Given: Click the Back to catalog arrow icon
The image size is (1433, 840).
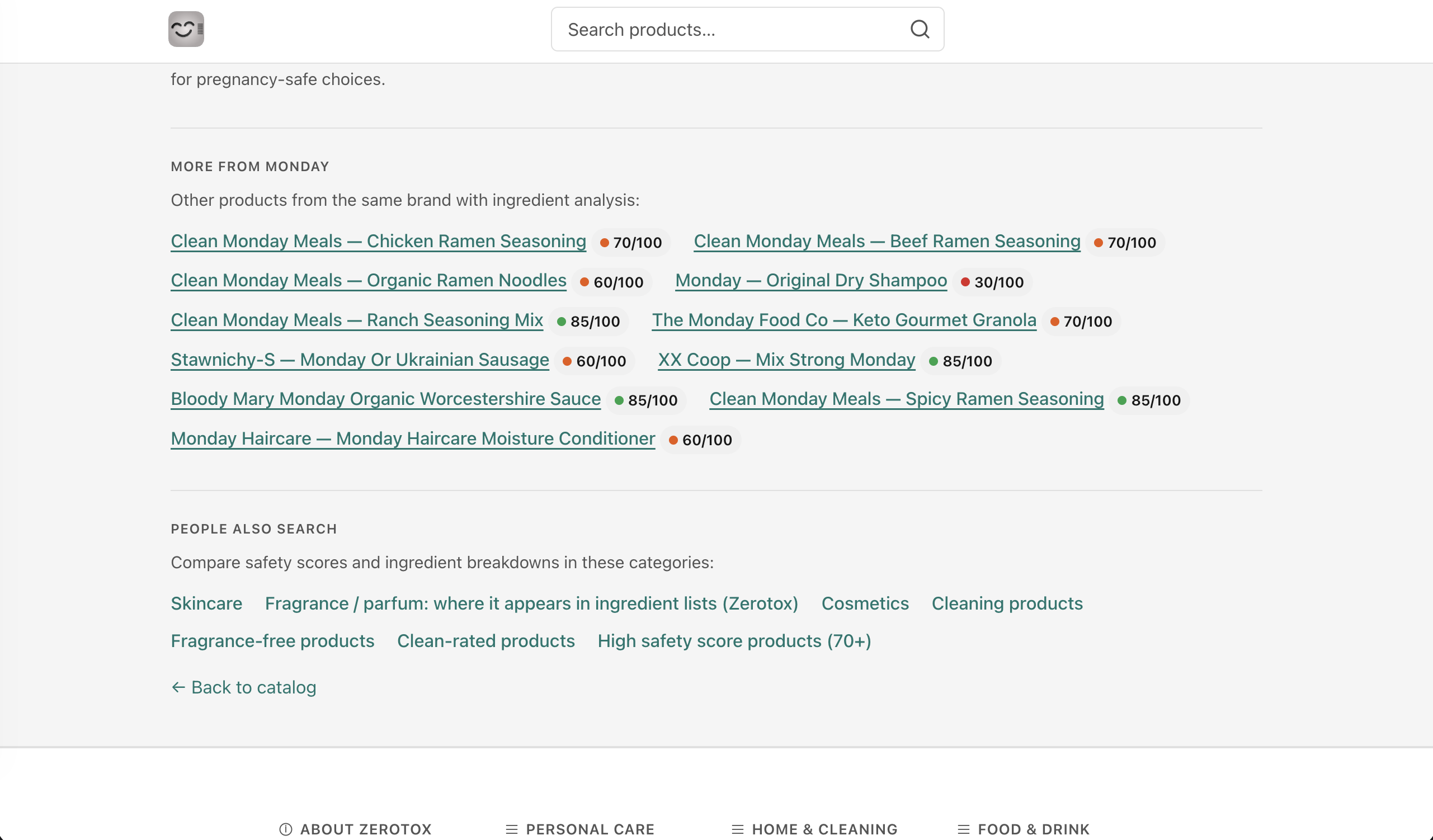Looking at the screenshot, I should point(178,687).
